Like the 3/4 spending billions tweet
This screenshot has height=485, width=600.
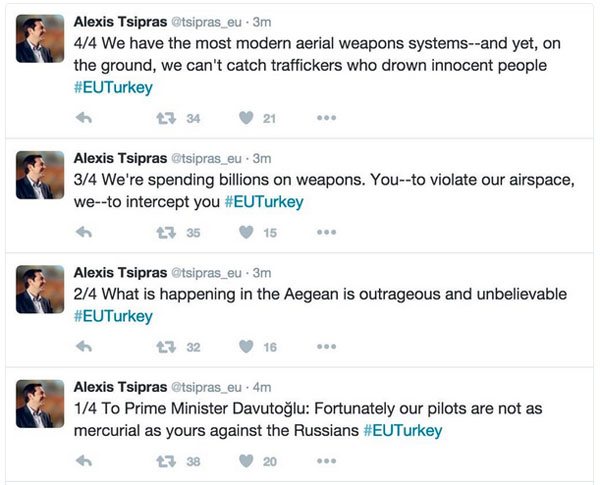[x=245, y=233]
